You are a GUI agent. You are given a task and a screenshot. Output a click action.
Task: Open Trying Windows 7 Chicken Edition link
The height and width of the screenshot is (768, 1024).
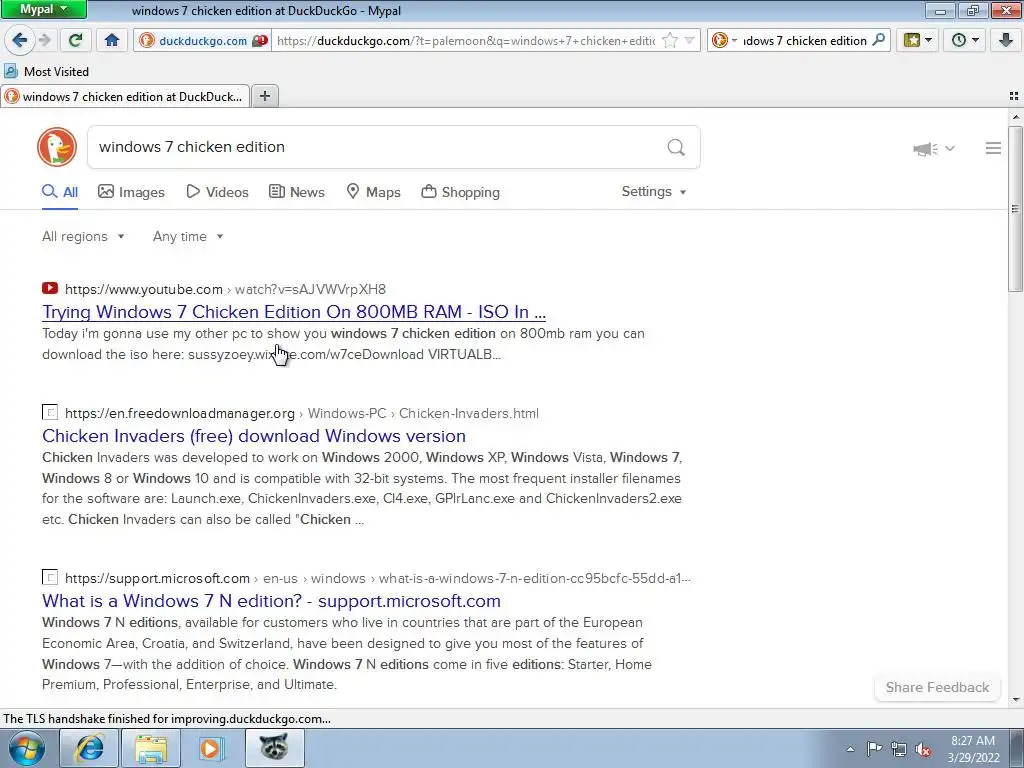pos(294,312)
